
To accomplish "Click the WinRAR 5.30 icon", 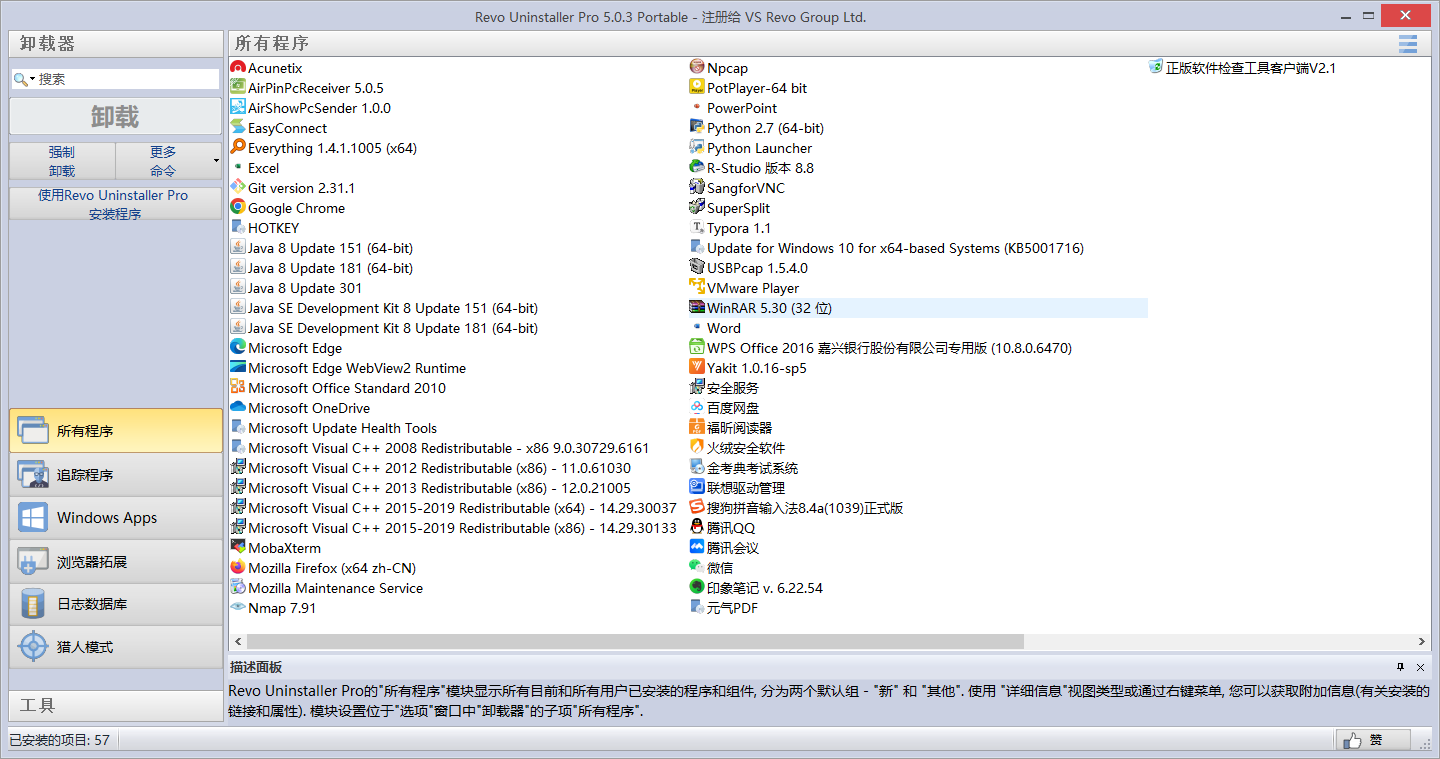I will click(x=697, y=308).
